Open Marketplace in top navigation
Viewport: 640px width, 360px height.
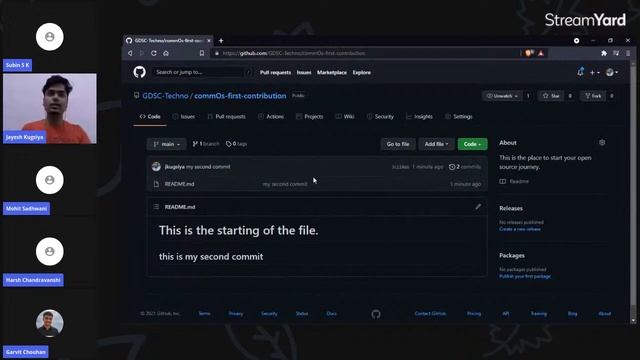click(x=332, y=73)
